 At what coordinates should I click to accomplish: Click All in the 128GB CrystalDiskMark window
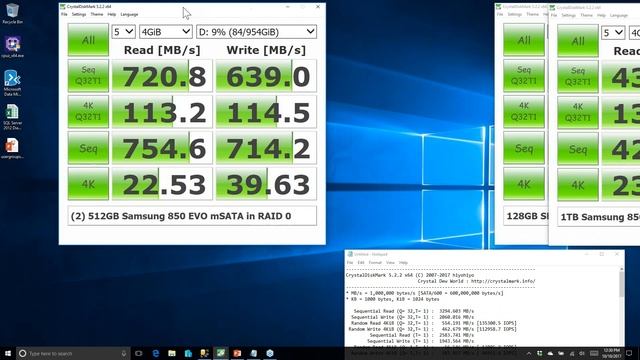(524, 40)
